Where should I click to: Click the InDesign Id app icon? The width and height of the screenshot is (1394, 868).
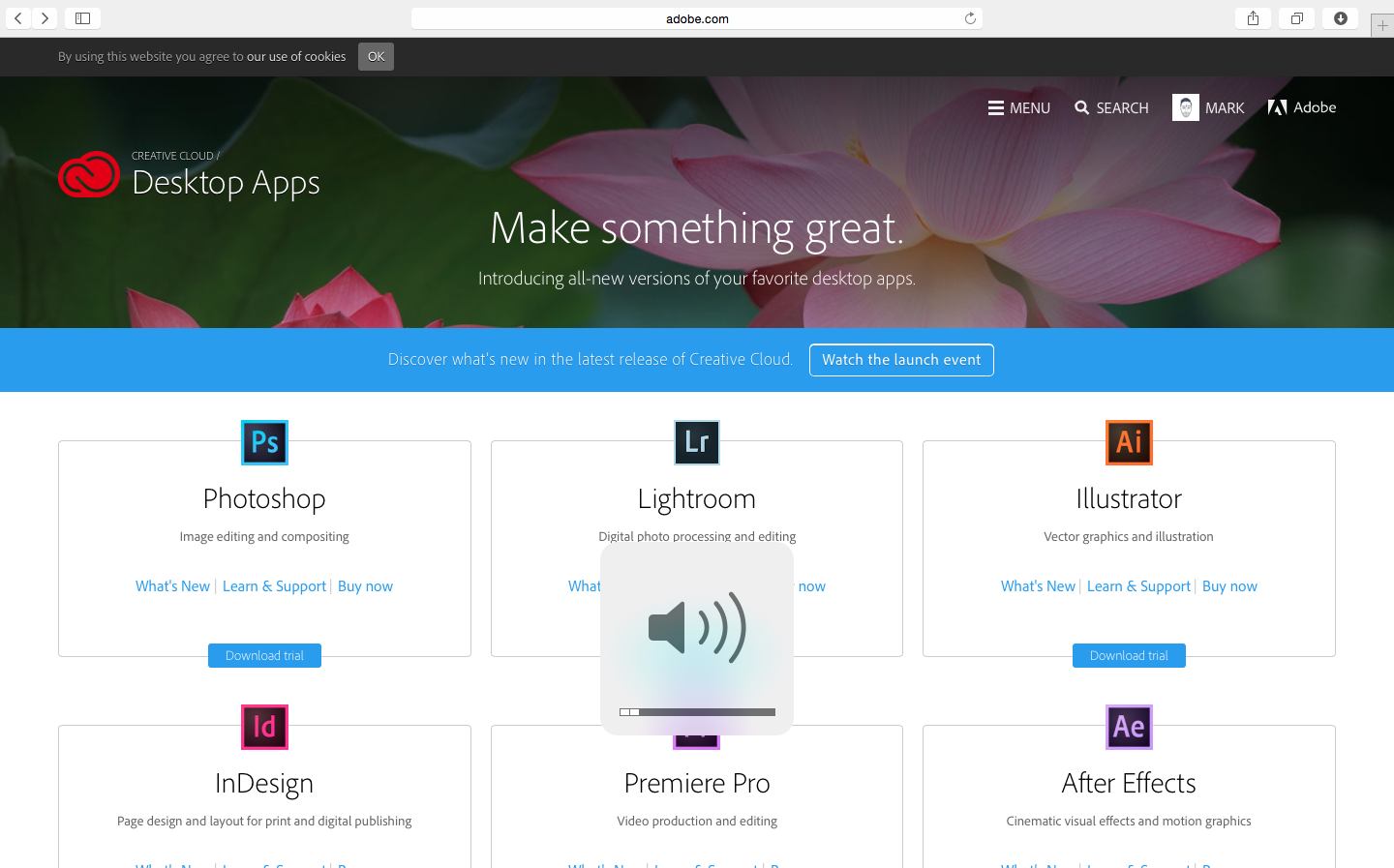pos(264,727)
